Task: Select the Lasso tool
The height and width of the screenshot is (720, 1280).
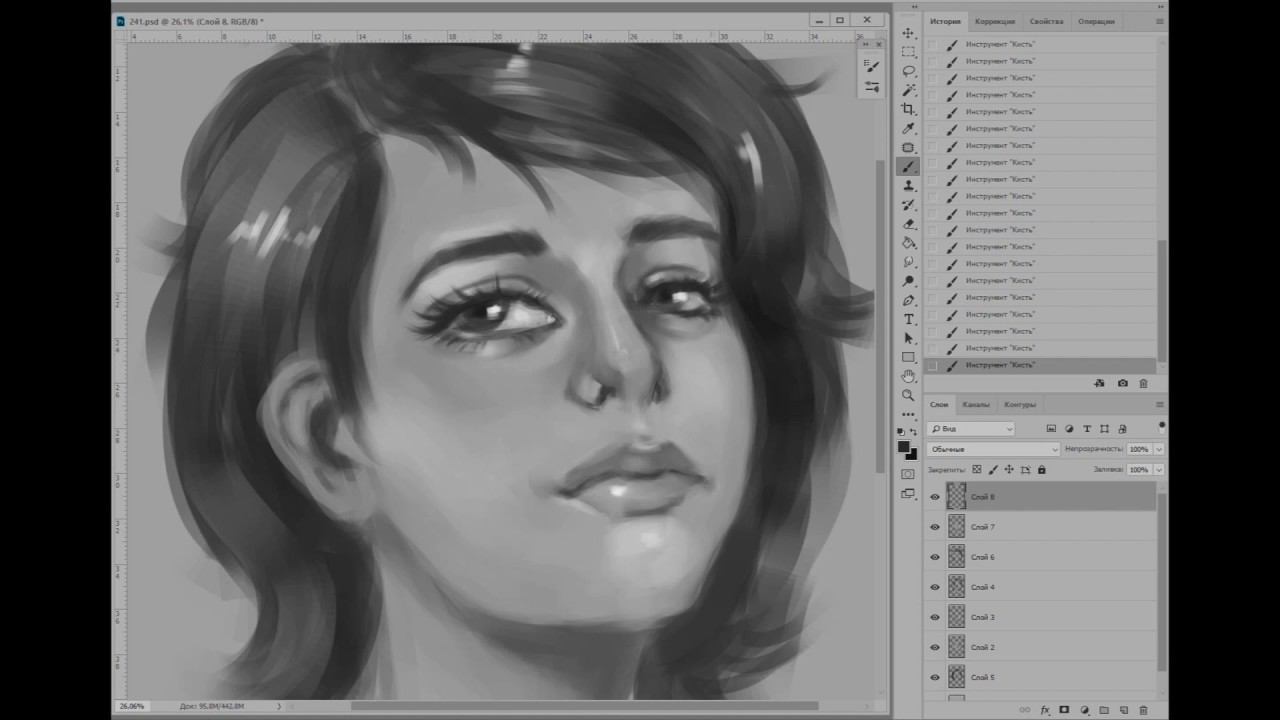Action: [908, 71]
